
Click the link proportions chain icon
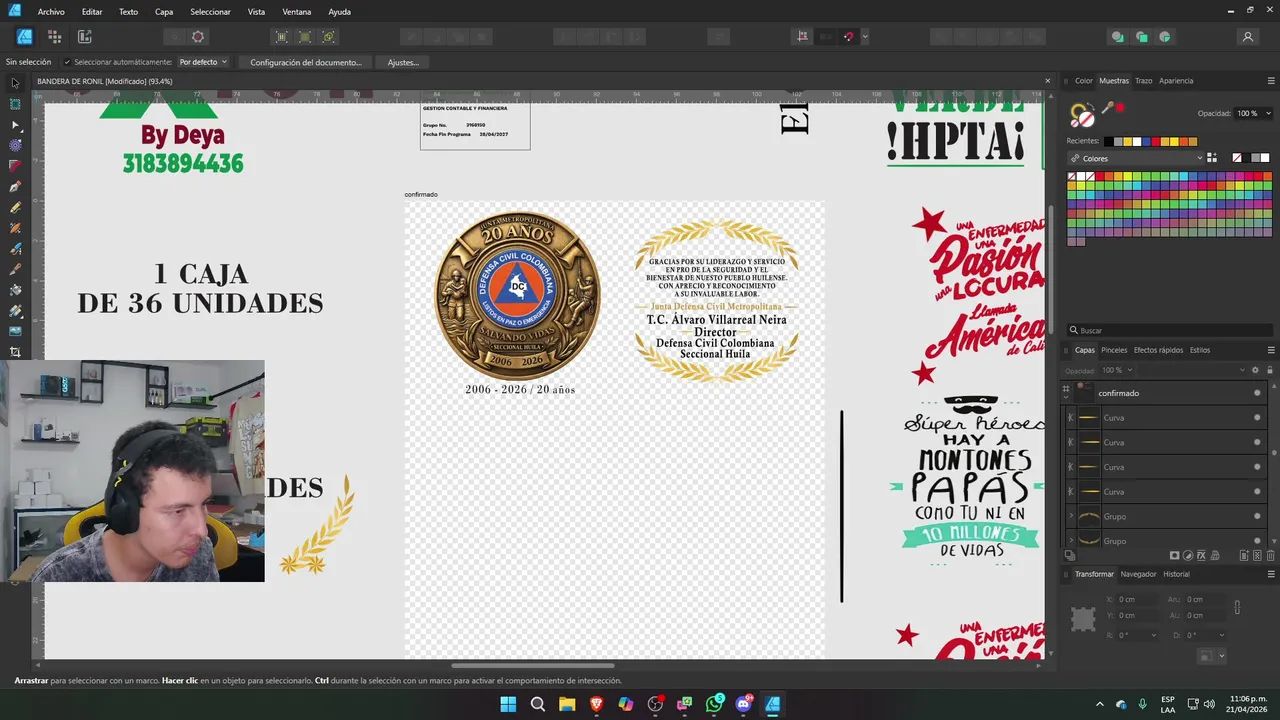1237,607
